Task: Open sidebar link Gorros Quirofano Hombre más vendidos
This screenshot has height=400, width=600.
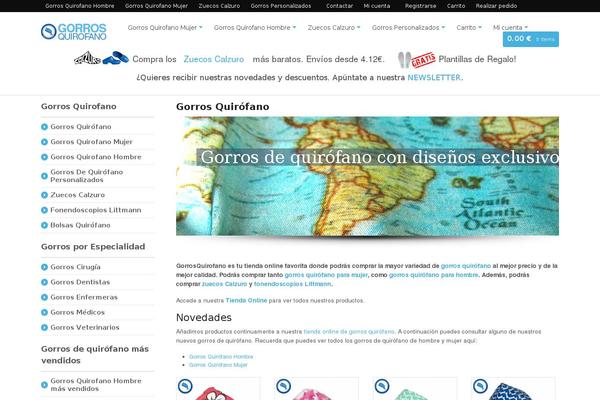Action: click(x=96, y=385)
